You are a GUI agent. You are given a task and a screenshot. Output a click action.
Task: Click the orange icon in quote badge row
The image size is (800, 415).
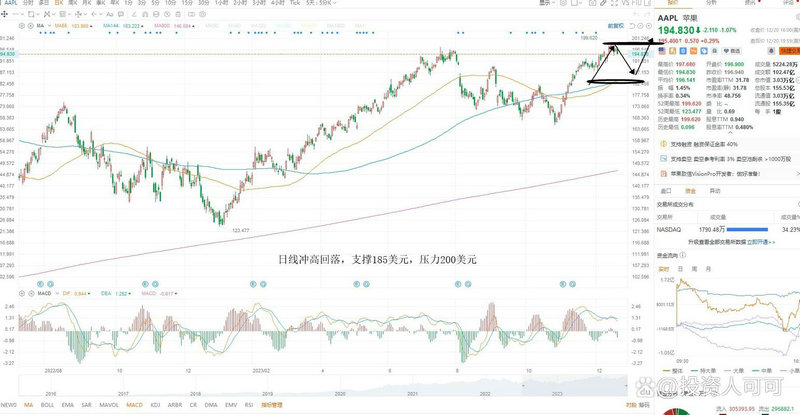coord(693,51)
